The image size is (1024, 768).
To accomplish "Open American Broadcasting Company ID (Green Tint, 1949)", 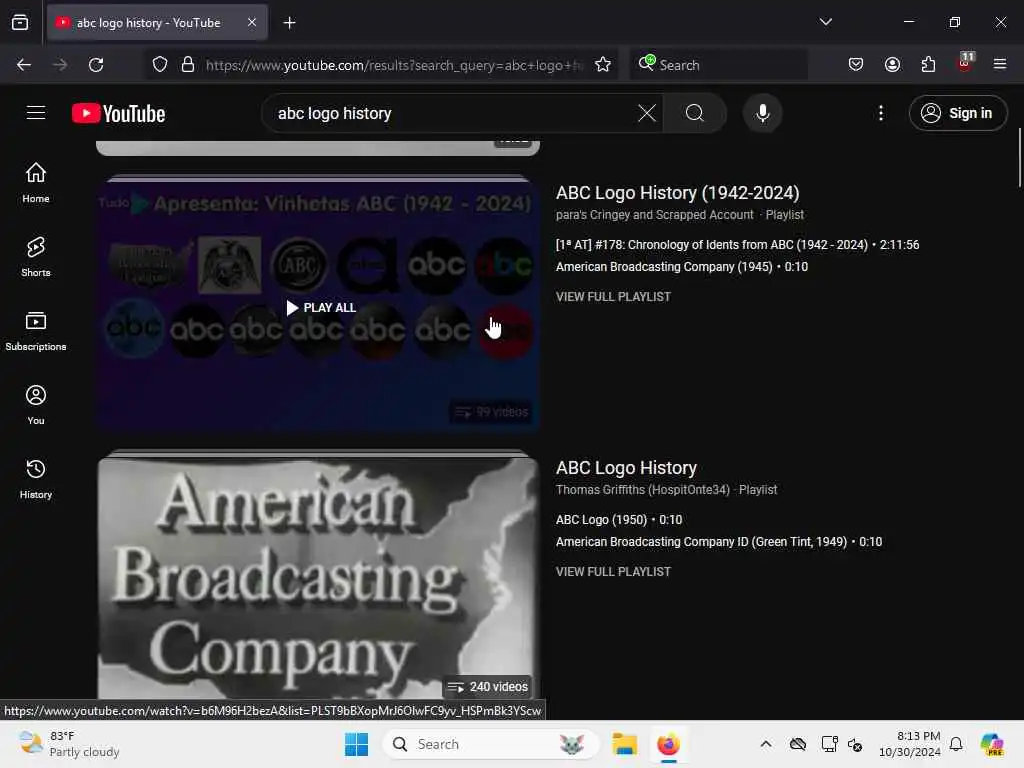I will coord(719,542).
